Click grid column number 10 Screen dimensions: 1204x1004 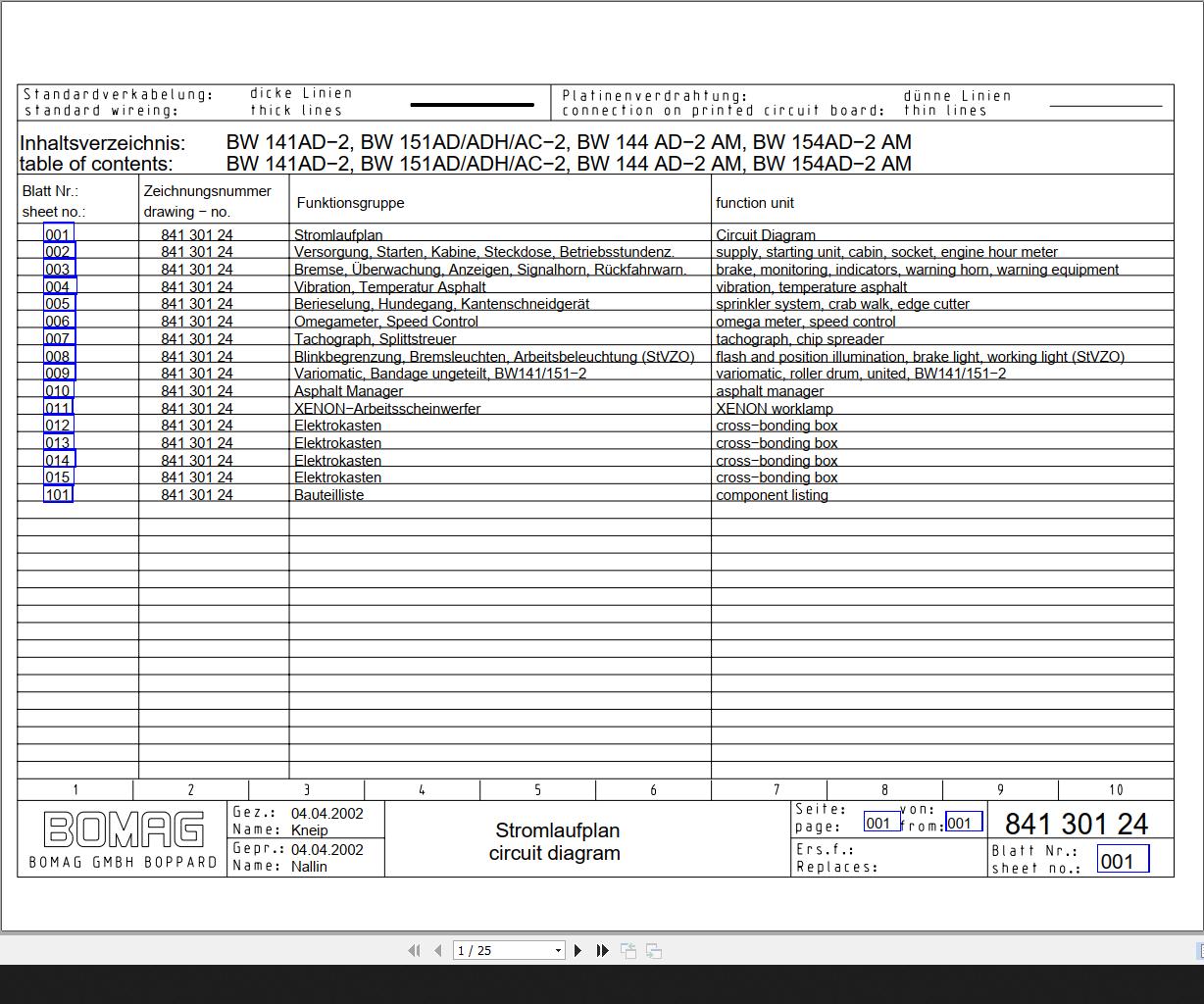[x=1116, y=790]
